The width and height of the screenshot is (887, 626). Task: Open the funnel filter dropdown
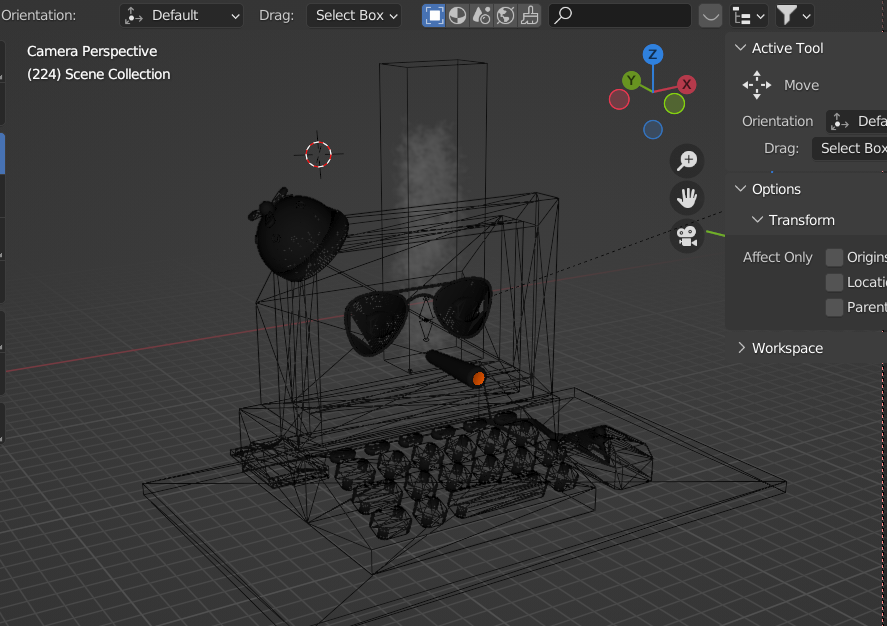pyautogui.click(x=794, y=15)
